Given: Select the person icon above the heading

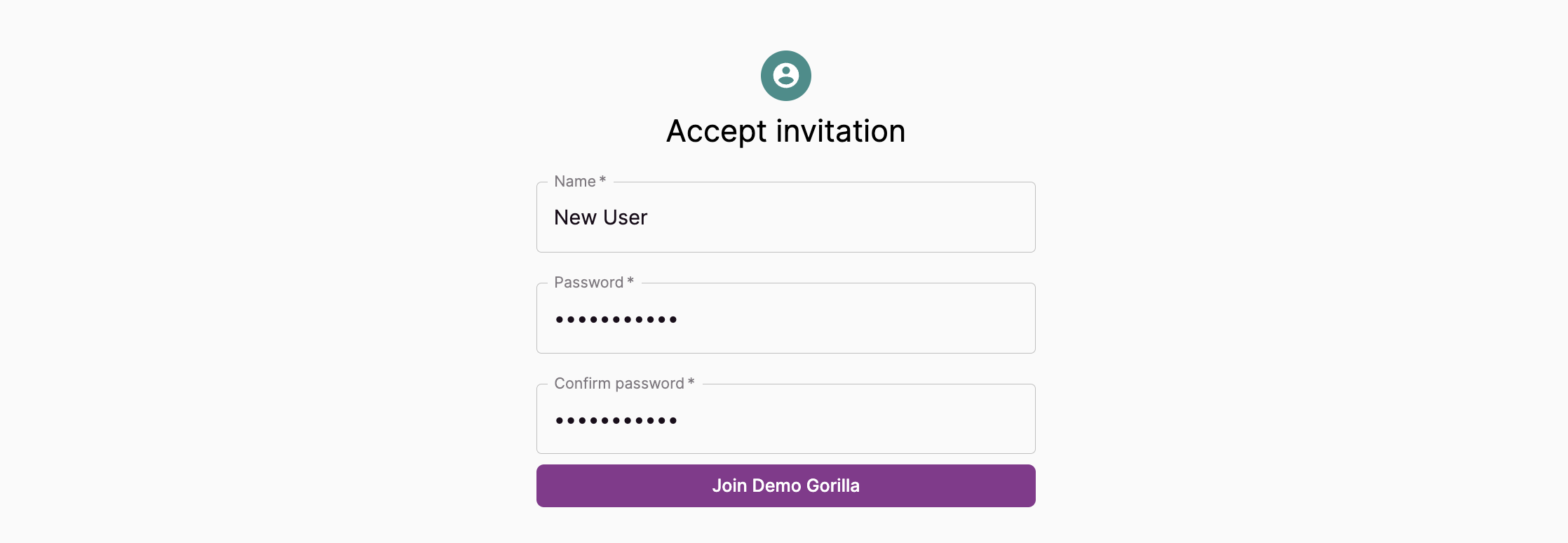Looking at the screenshot, I should (785, 76).
